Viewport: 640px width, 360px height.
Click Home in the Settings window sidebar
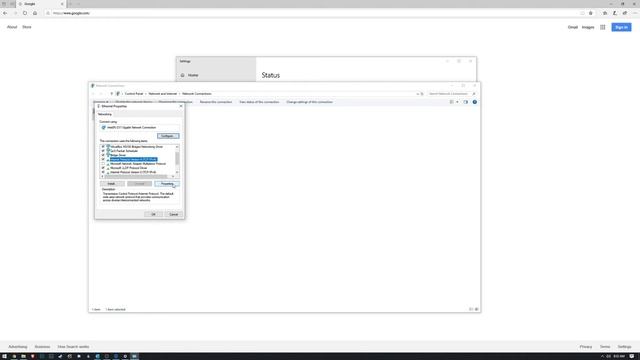(193, 75)
